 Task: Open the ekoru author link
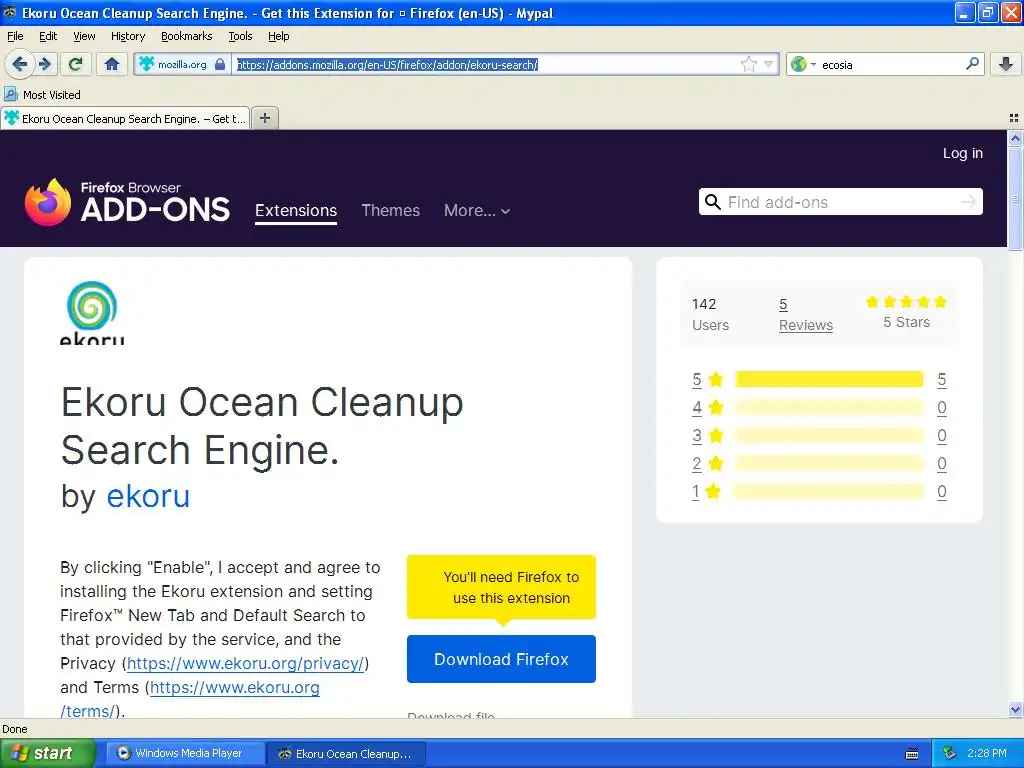[x=148, y=496]
